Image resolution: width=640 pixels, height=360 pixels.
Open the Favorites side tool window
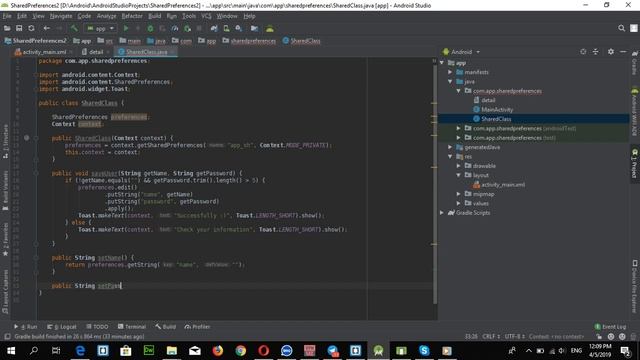point(5,240)
